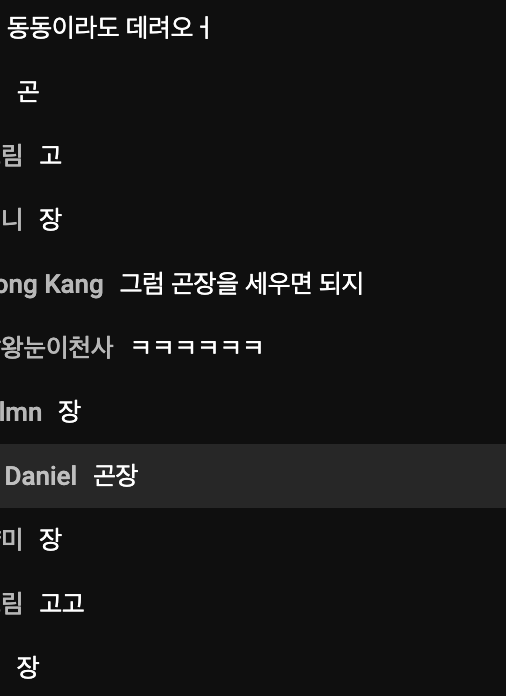This screenshot has height=696, width=506.
Task: Select Daniel's "곤장" message text
Action: (x=115, y=475)
